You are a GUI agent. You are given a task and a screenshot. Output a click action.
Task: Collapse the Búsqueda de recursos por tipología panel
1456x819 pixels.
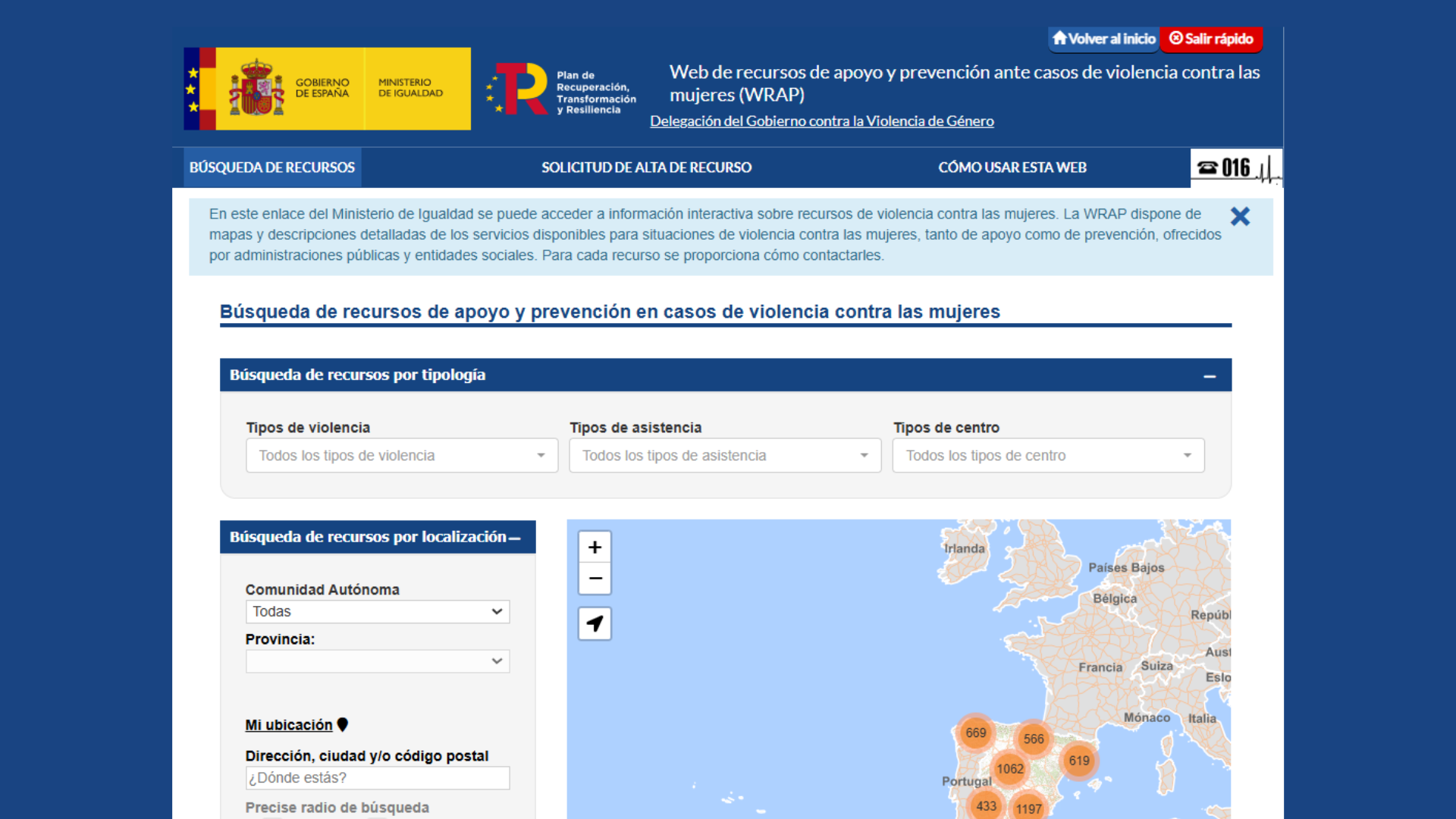(x=1210, y=376)
